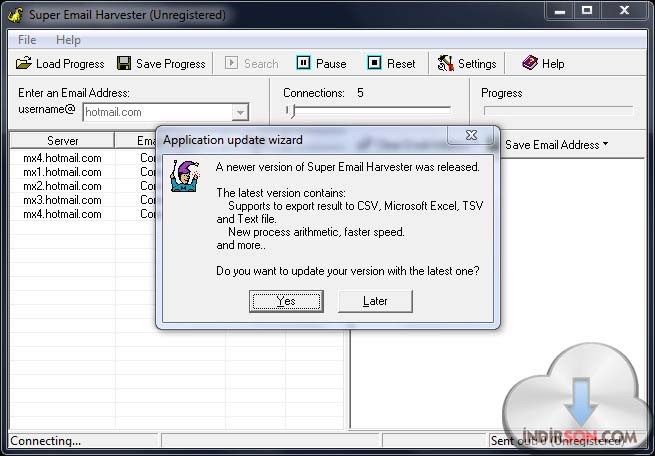The image size is (655, 456).
Task: Click the Pause icon in toolbar
Action: [303, 63]
